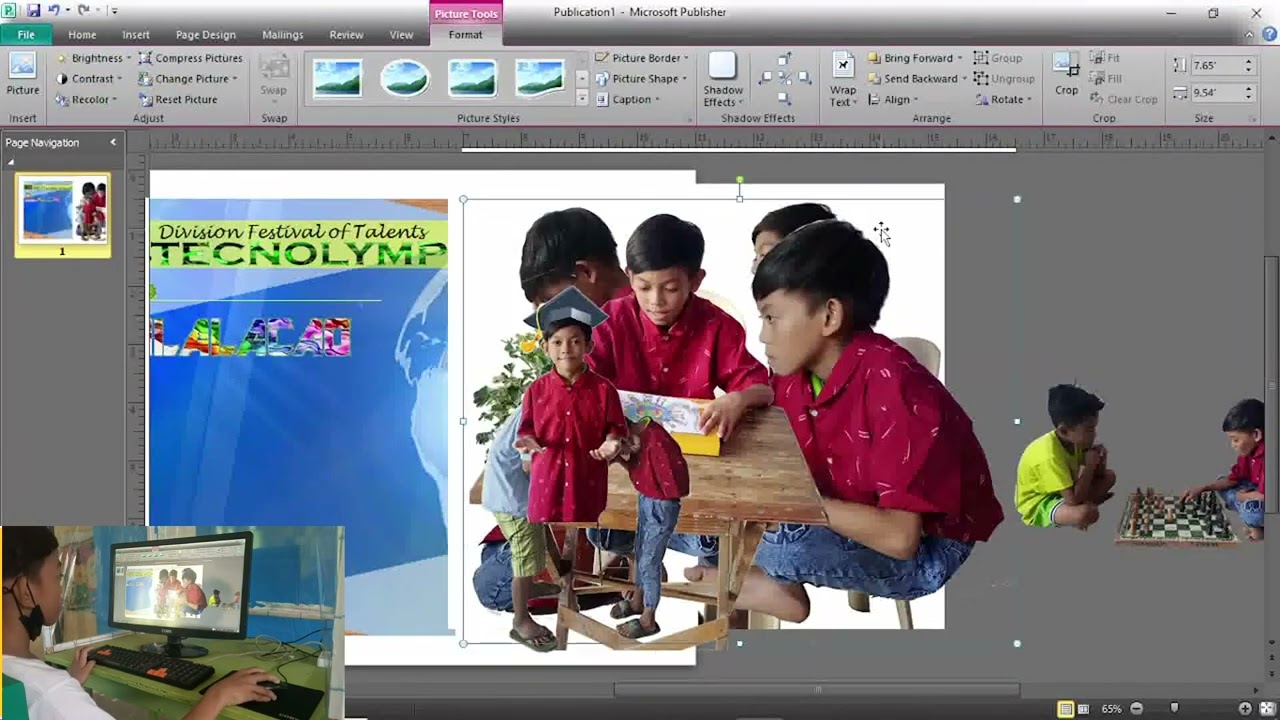Click the Help question mark icon
The height and width of the screenshot is (720, 1280).
pyautogui.click(x=1269, y=34)
